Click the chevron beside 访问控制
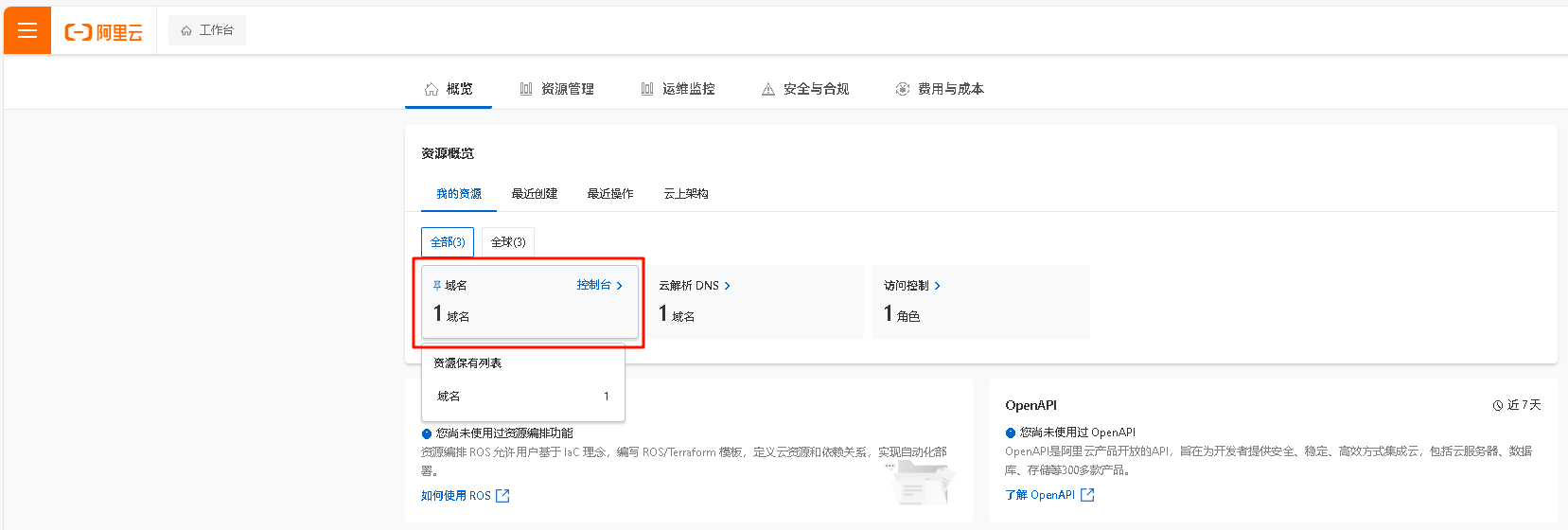The image size is (1568, 530). [937, 286]
